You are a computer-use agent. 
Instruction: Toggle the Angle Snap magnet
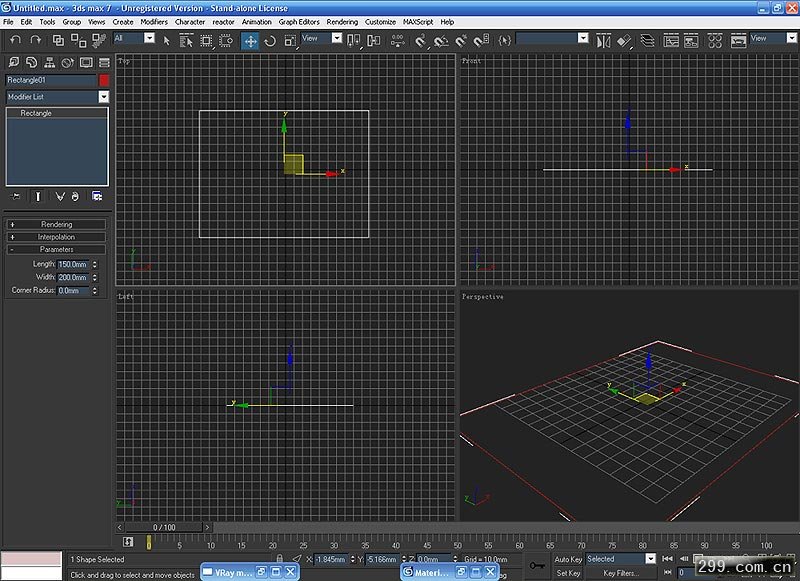pos(441,41)
